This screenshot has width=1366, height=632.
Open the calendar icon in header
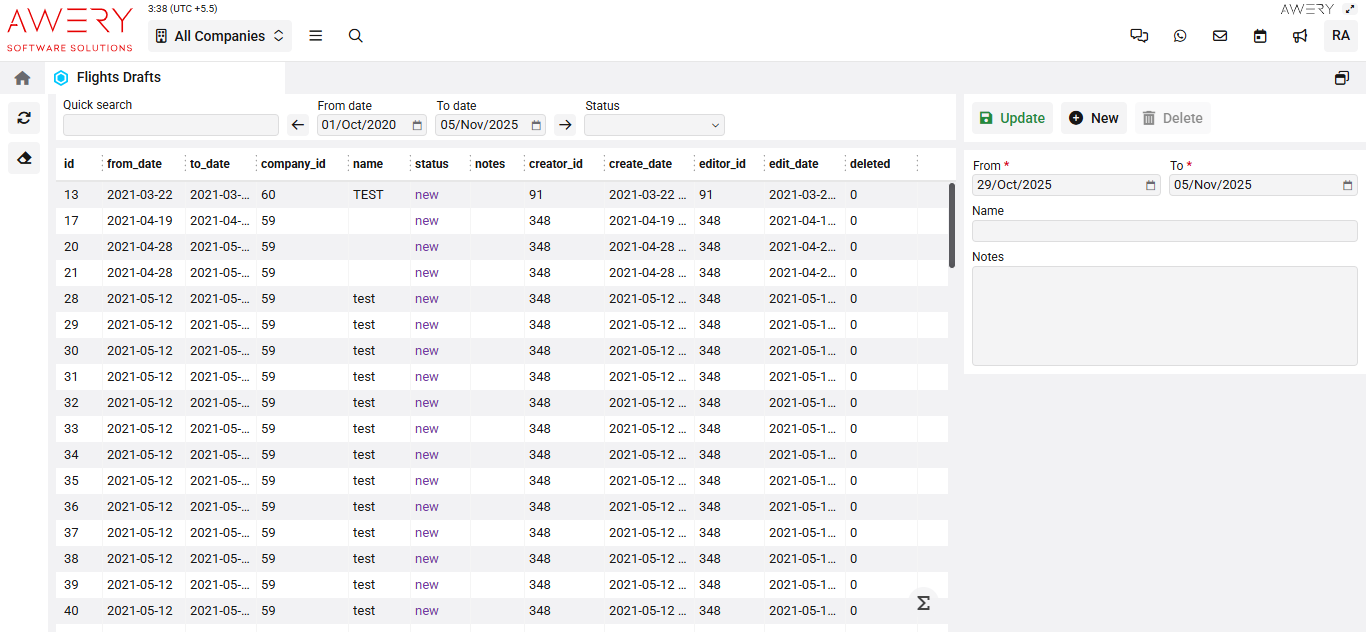(1260, 36)
